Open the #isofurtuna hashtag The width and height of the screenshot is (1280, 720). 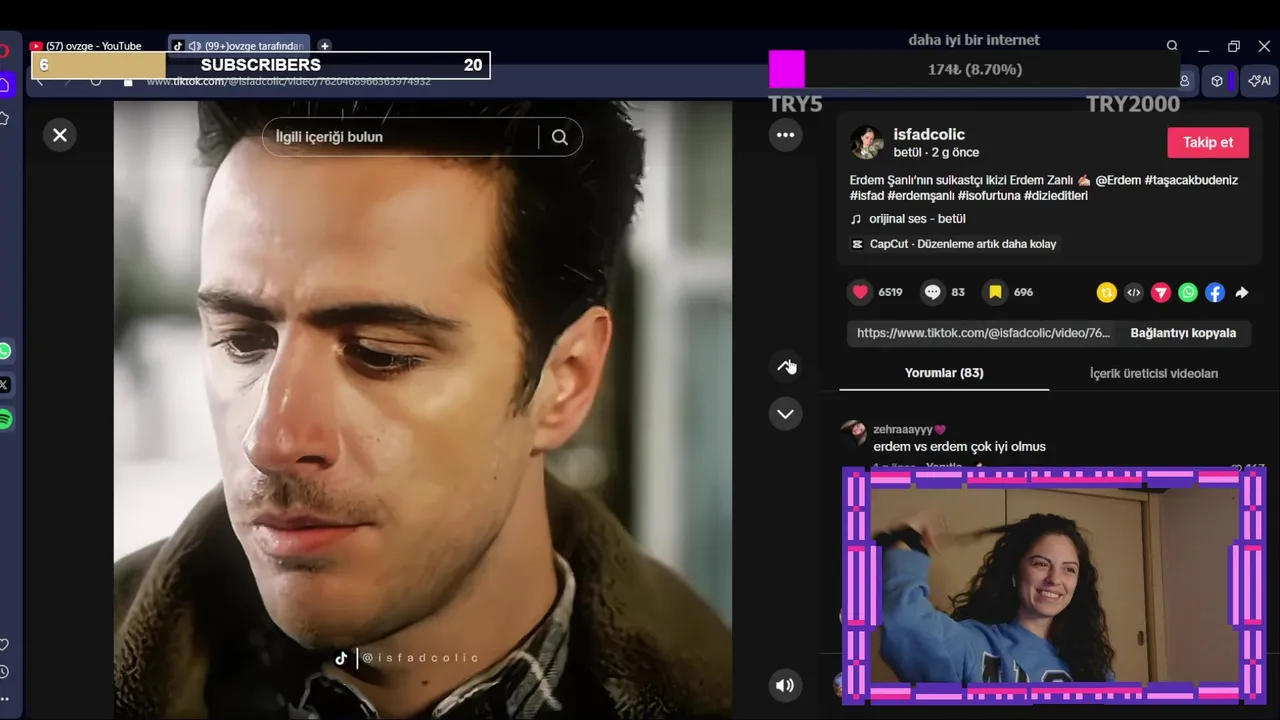[x=989, y=196]
